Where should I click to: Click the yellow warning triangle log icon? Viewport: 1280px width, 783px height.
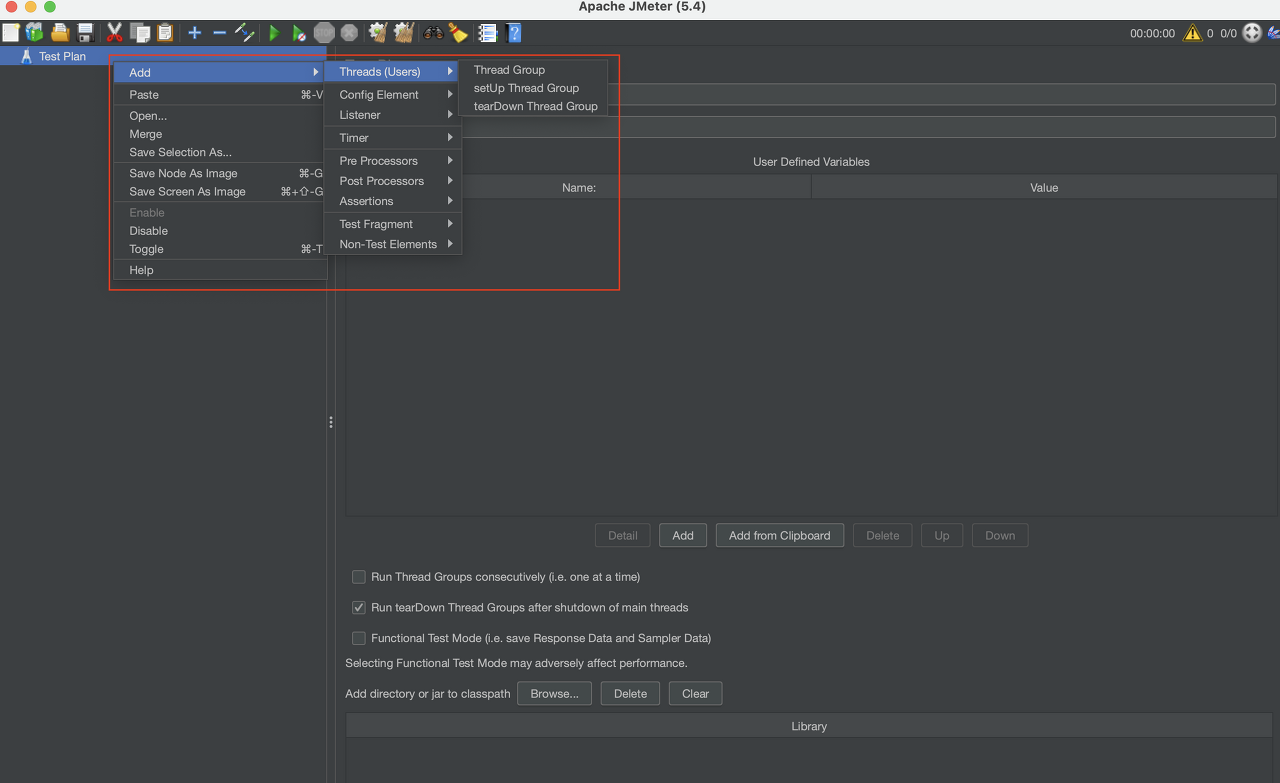[1192, 33]
